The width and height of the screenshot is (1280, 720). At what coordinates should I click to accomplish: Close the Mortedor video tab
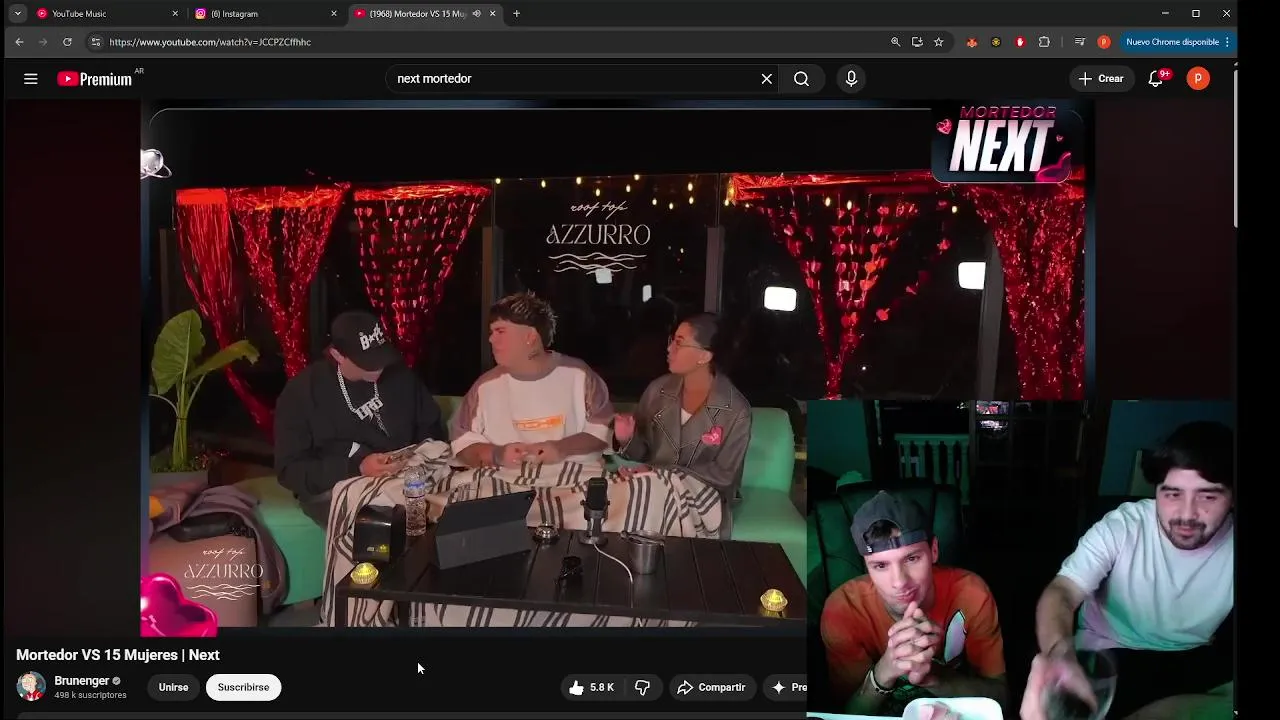(492, 13)
